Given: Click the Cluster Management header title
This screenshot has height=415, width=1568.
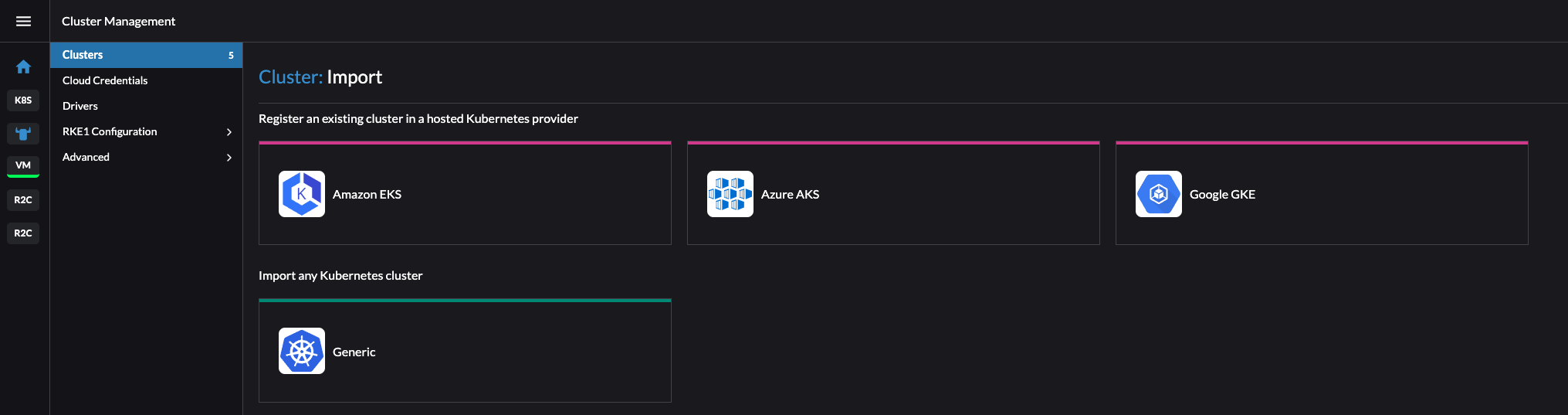Looking at the screenshot, I should (118, 21).
